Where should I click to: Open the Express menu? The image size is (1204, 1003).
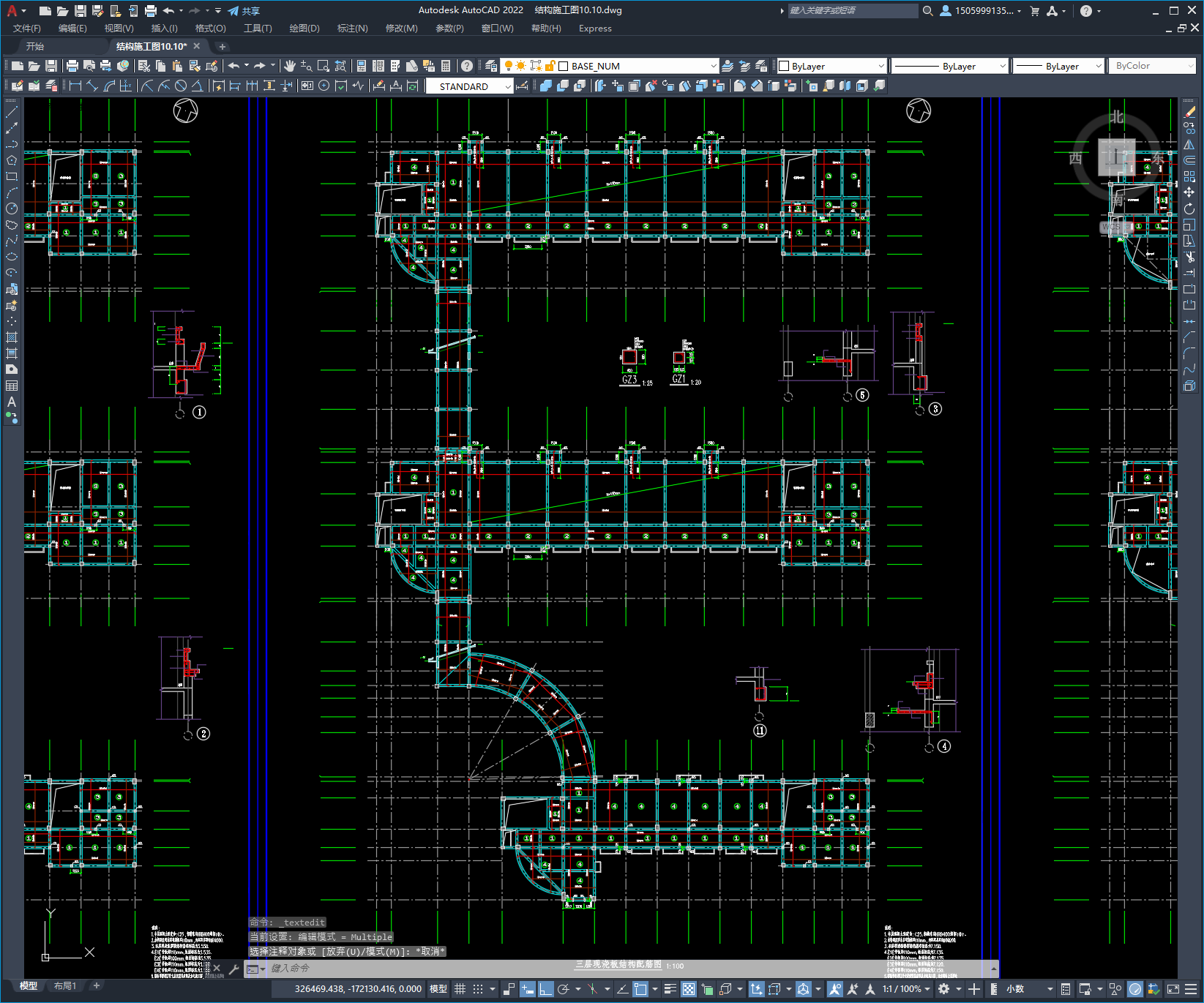click(x=595, y=29)
